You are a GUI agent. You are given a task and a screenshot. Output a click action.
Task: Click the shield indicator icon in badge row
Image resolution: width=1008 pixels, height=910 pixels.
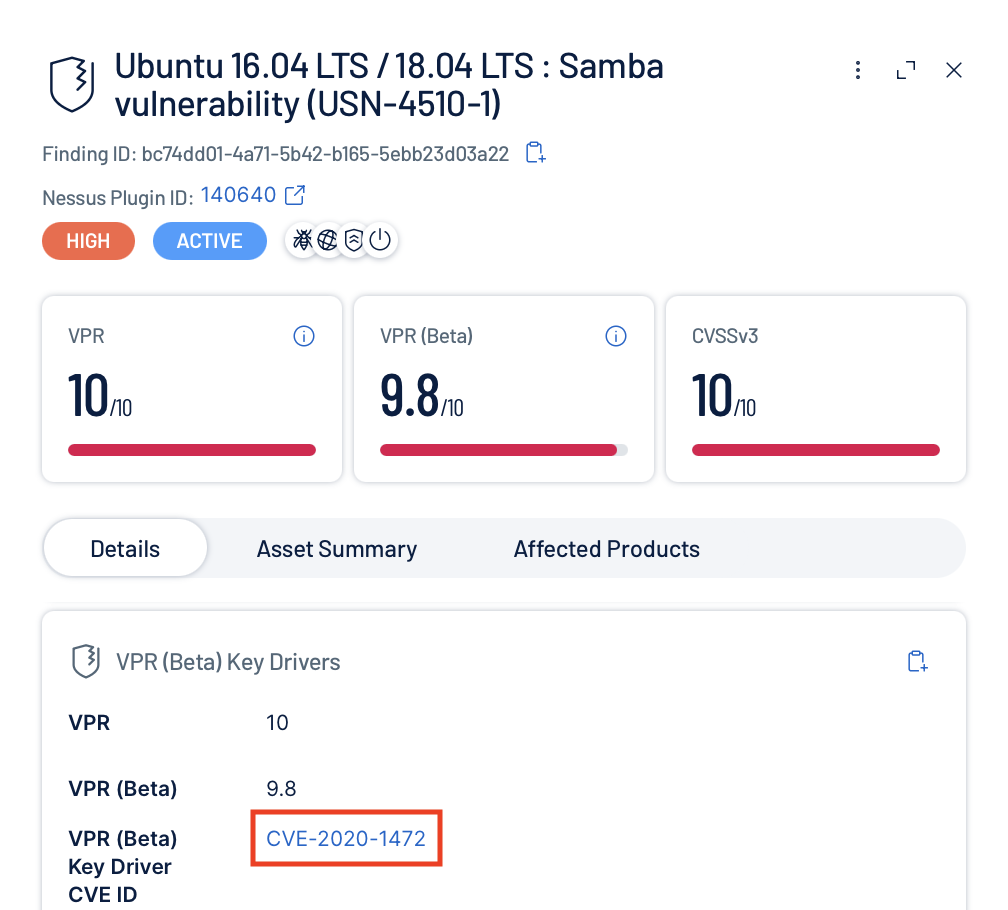(354, 240)
